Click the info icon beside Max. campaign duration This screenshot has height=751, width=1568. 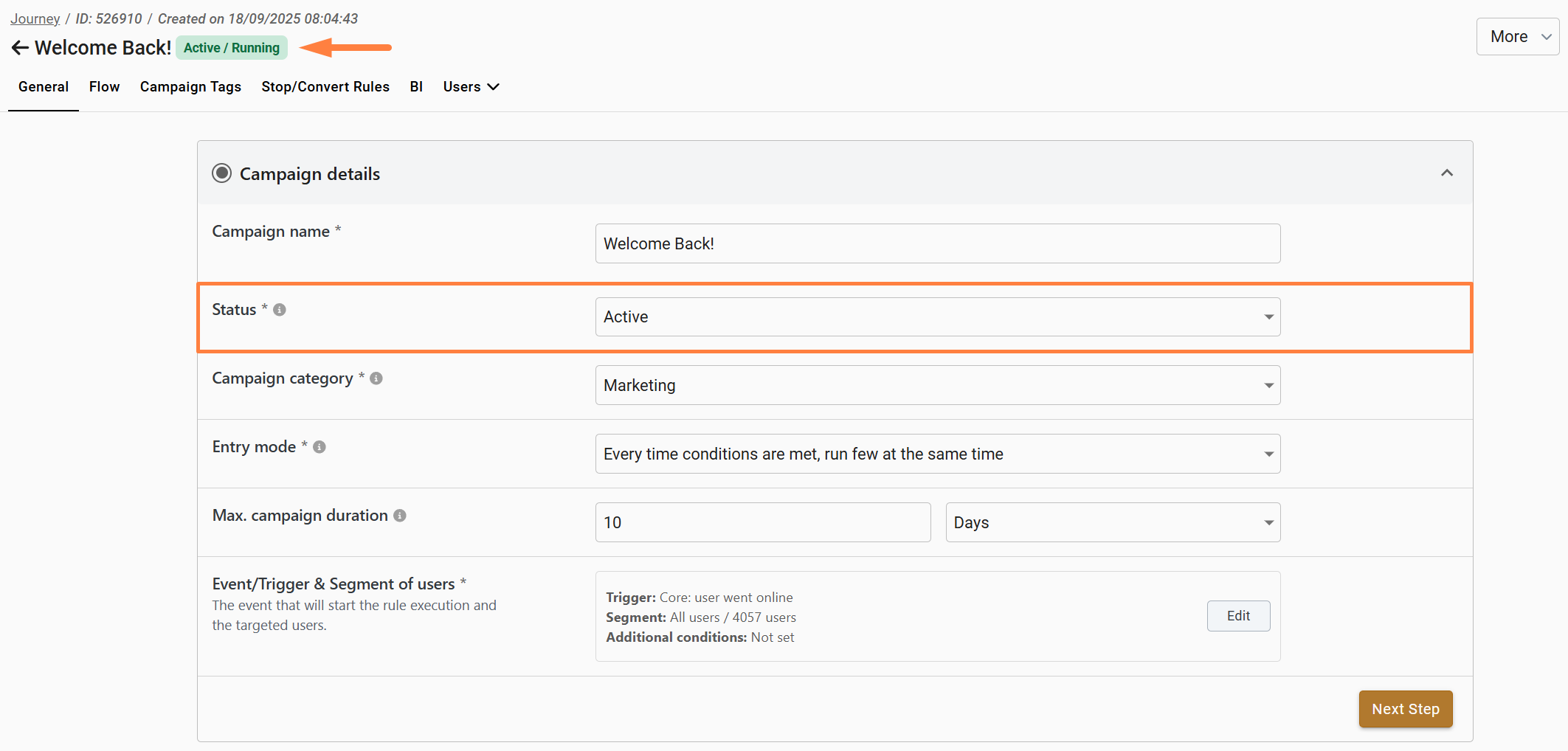(x=400, y=516)
